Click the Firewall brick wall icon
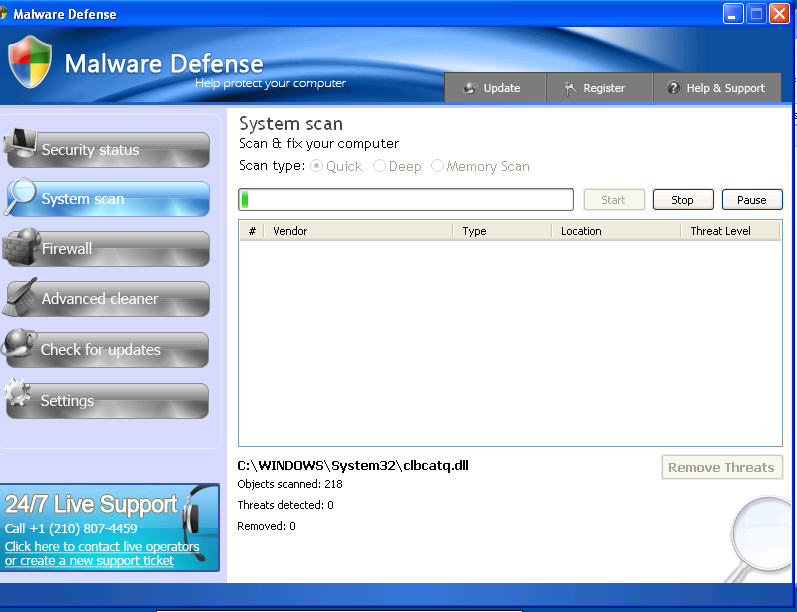Screen dimensions: 797x612 pos(22,246)
